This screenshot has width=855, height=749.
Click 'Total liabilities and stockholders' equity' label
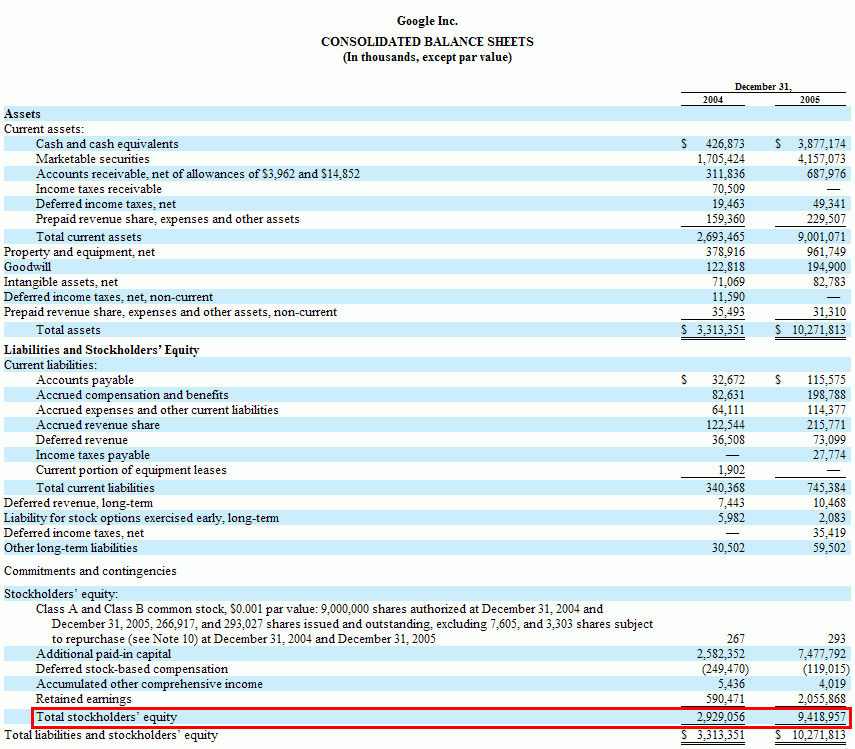[x=111, y=735]
